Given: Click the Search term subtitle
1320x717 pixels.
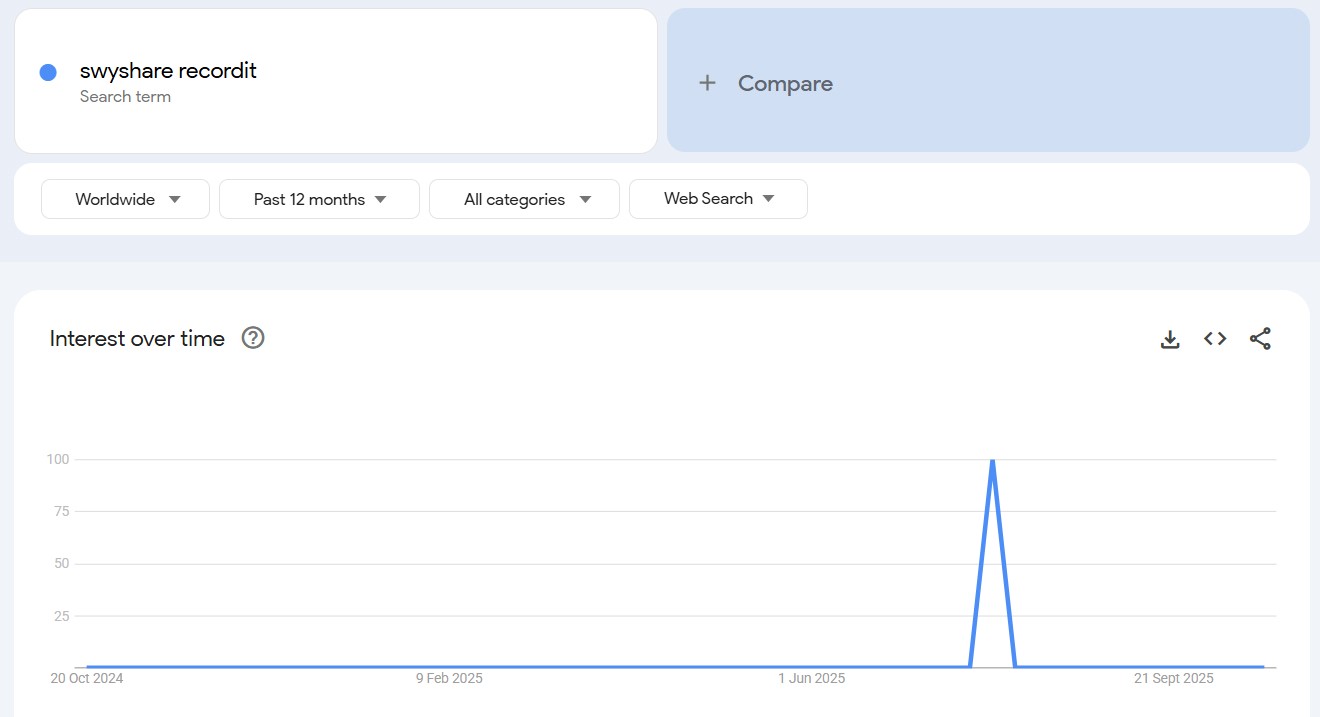Looking at the screenshot, I should point(125,97).
